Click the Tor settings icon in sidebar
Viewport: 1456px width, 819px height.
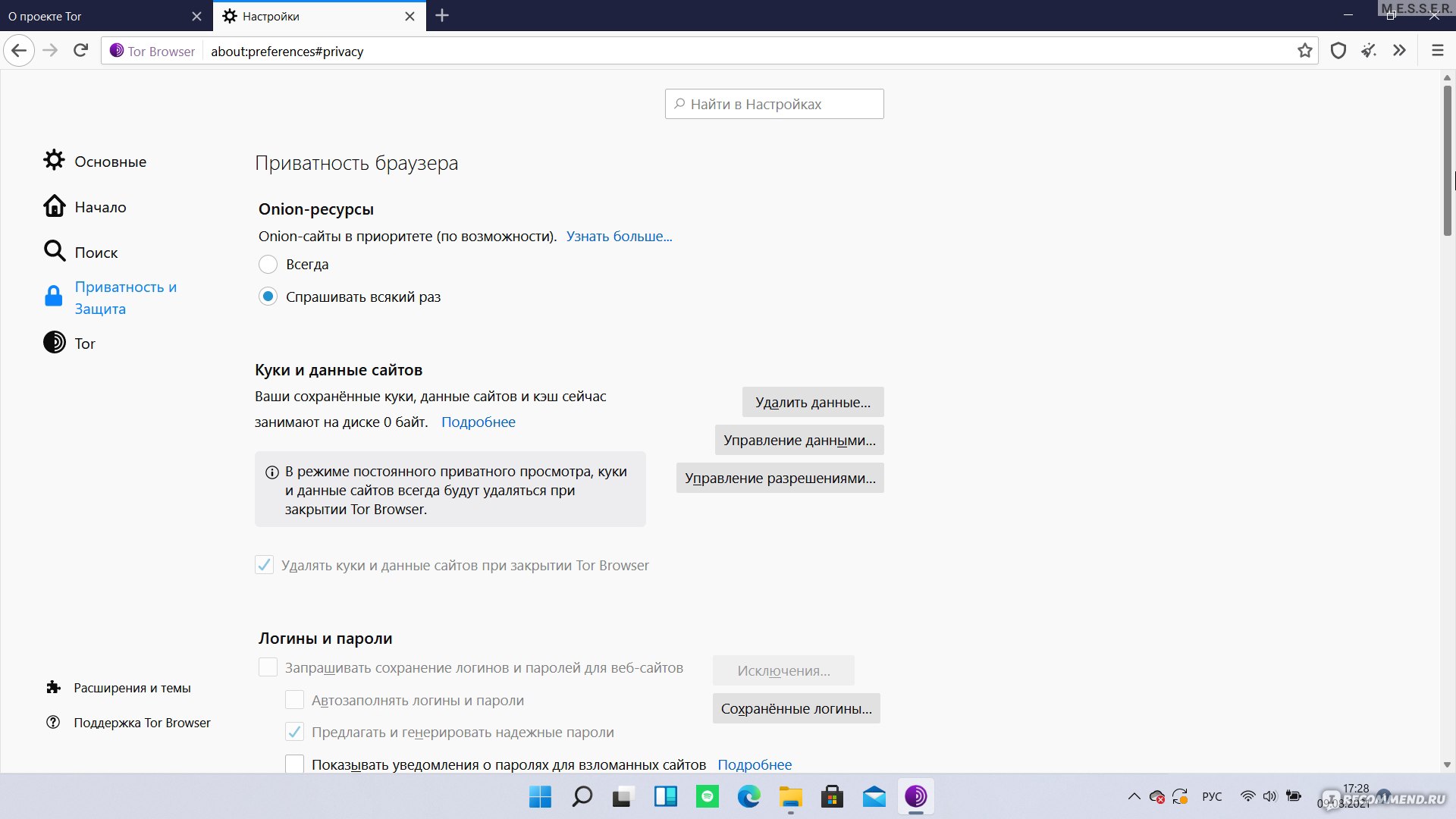(55, 343)
